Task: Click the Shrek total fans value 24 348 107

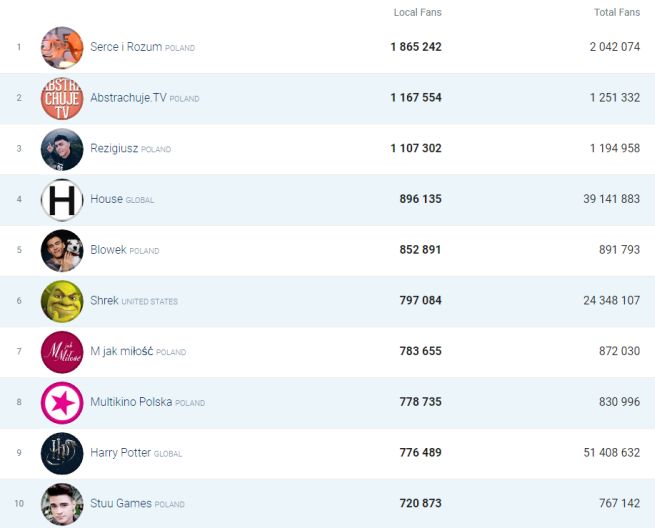Action: 600,301
